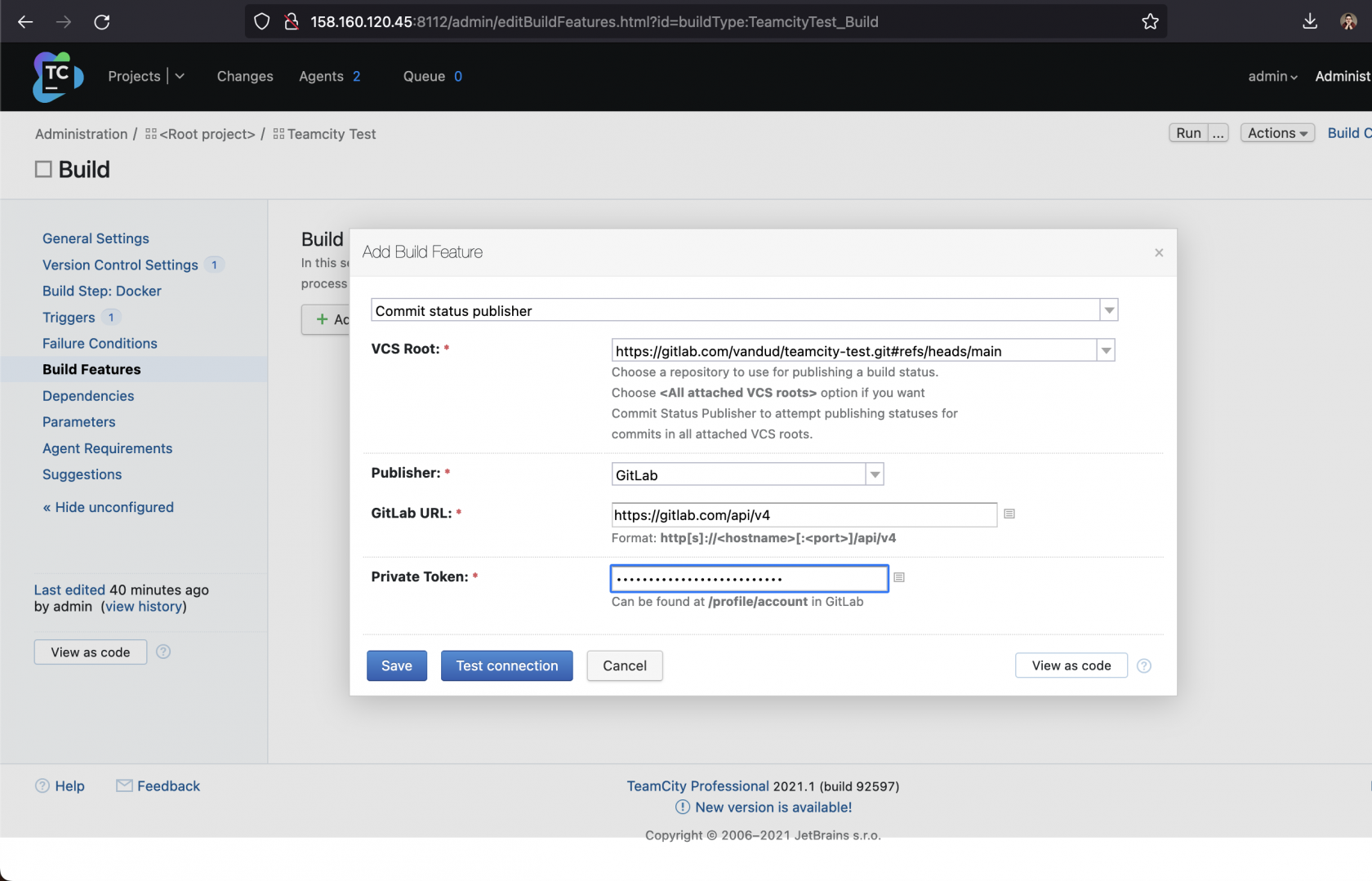This screenshot has width=1372, height=881.
Task: Click the Build configuration square icon
Action: tap(43, 169)
